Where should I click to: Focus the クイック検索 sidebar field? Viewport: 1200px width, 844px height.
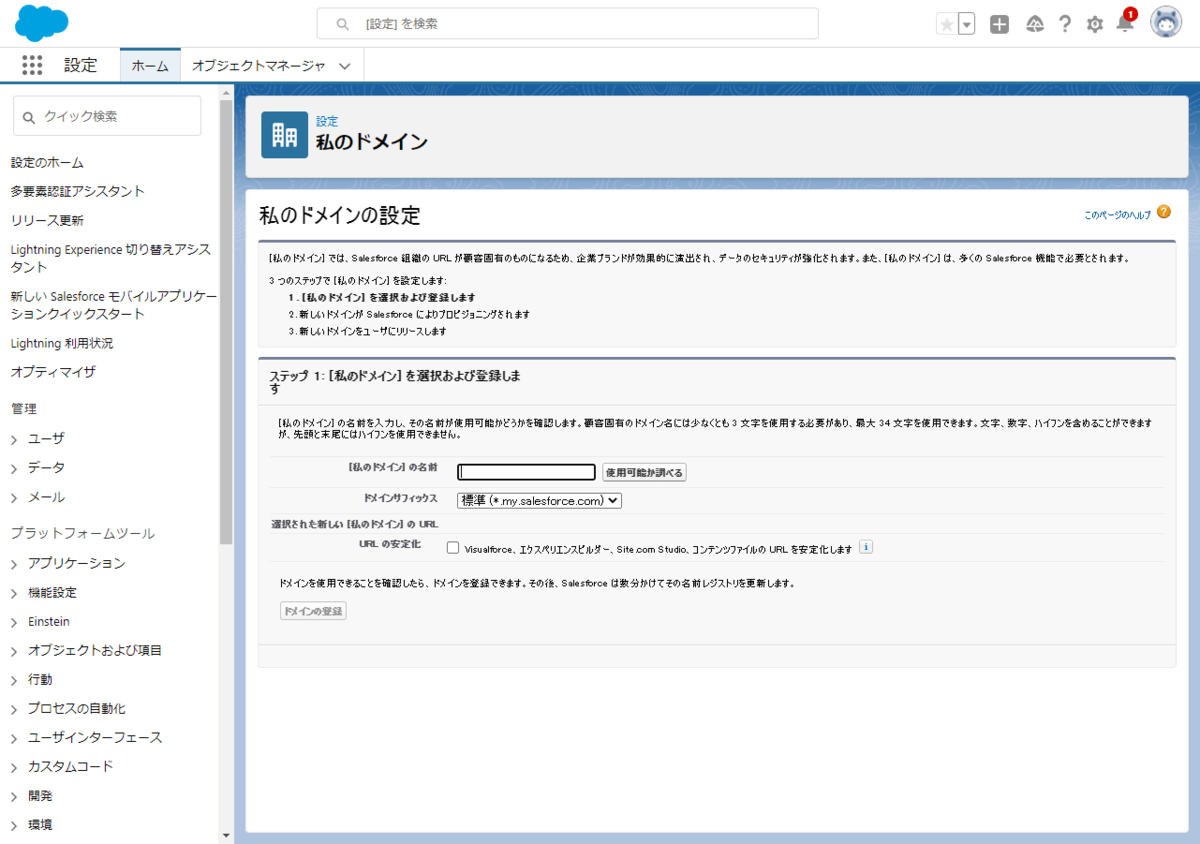click(107, 116)
